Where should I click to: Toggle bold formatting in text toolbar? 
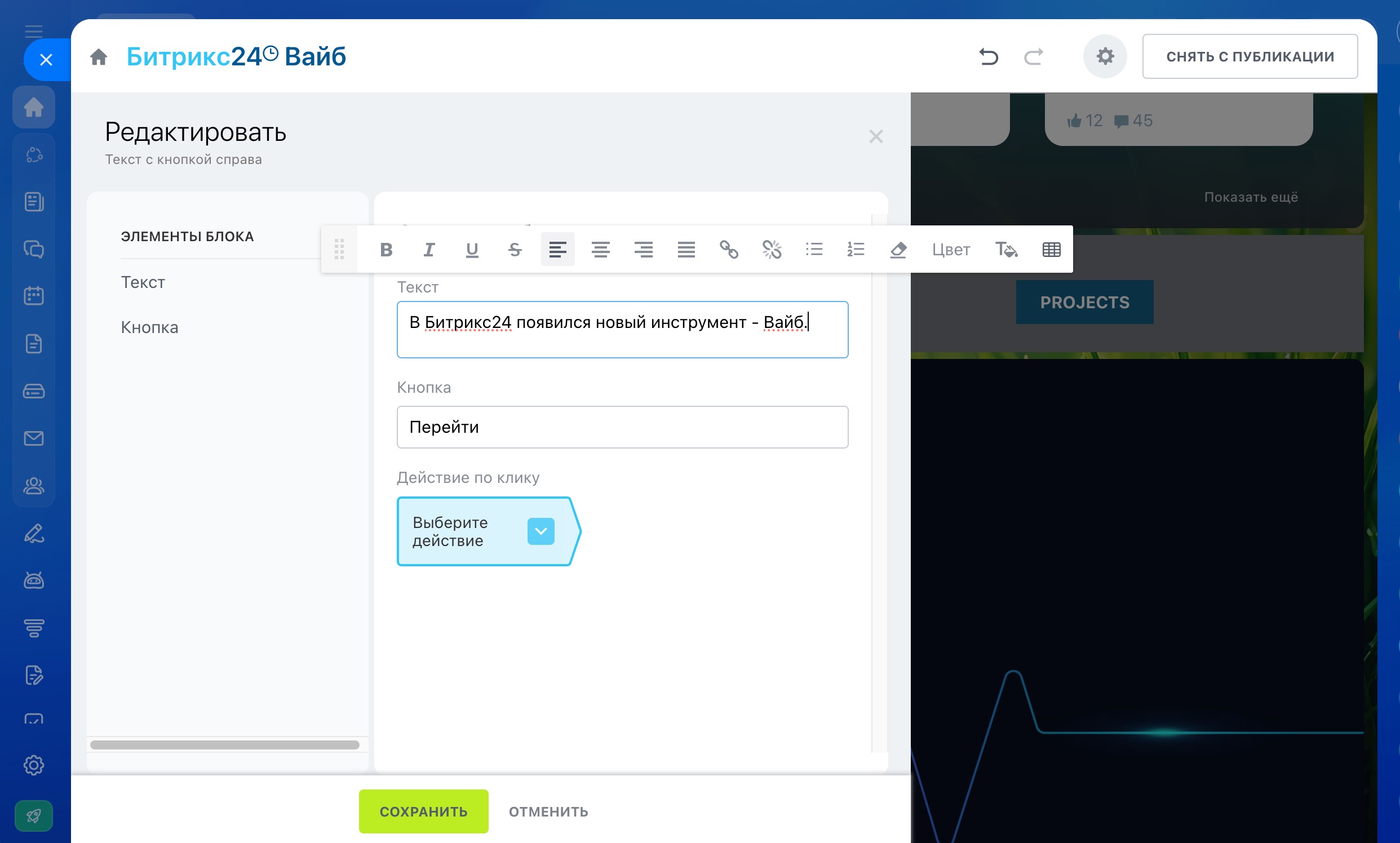(387, 250)
